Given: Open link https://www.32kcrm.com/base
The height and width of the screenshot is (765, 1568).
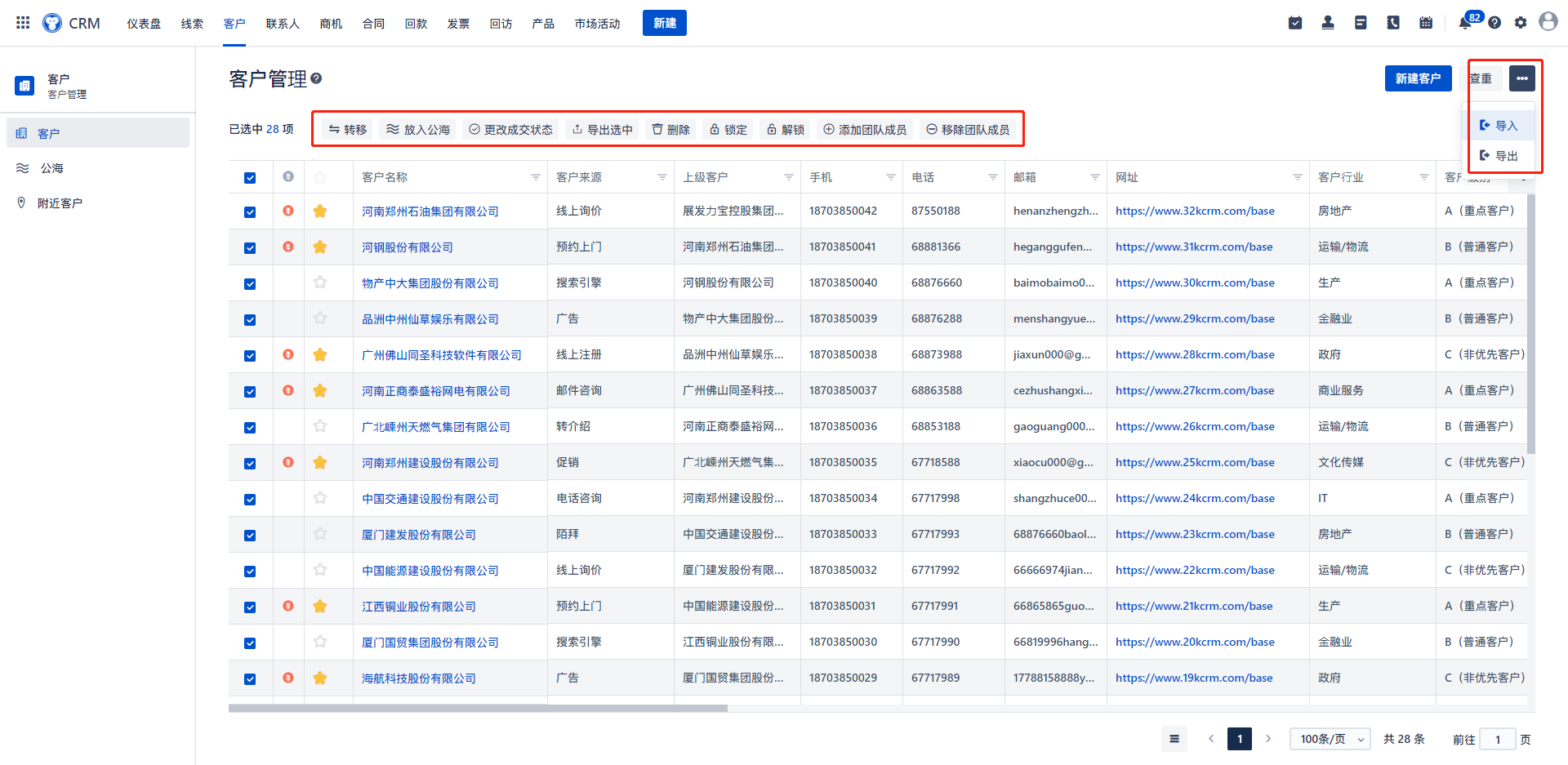Looking at the screenshot, I should (1195, 211).
